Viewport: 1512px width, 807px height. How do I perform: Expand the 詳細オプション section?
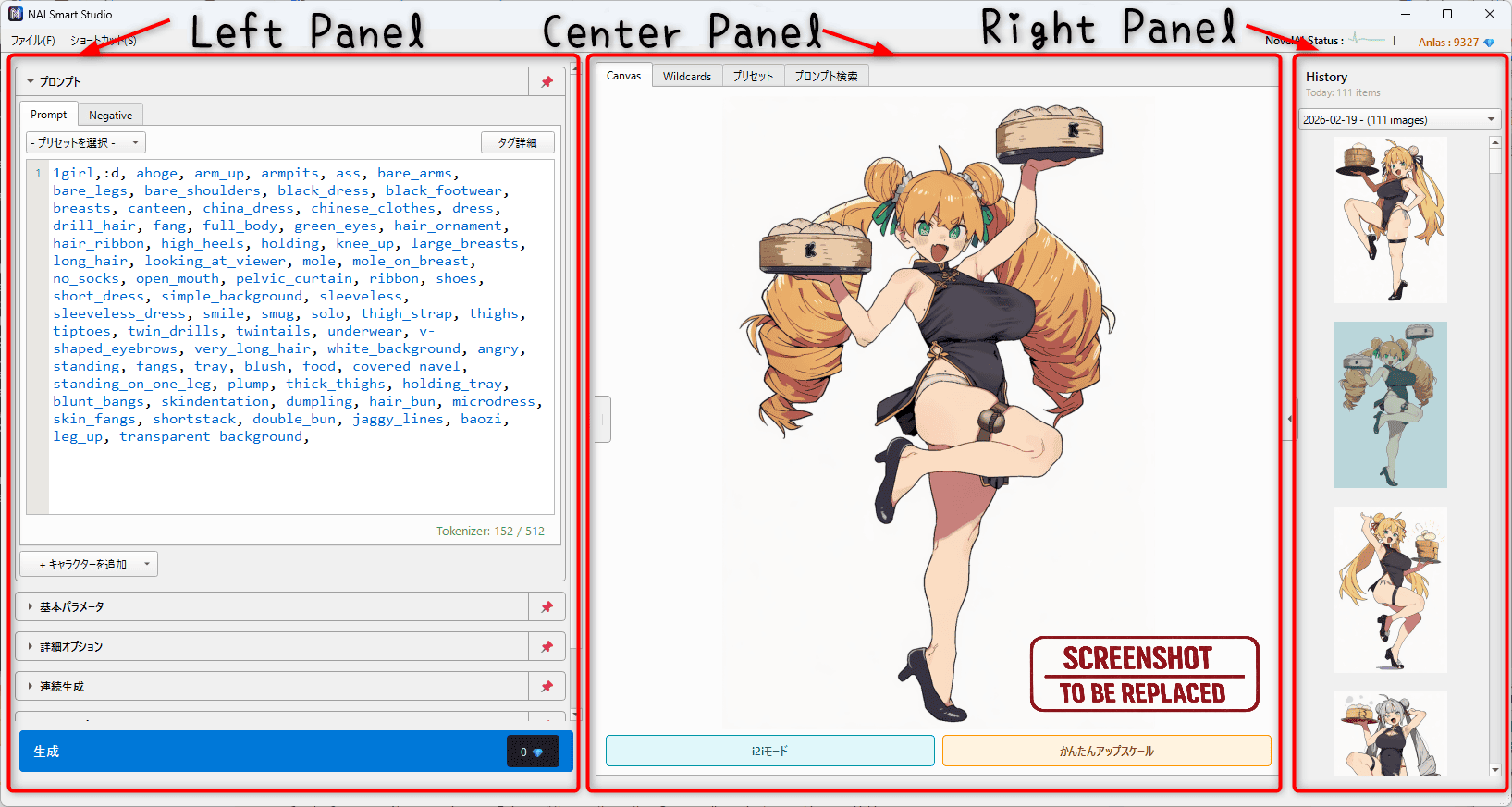coord(31,647)
